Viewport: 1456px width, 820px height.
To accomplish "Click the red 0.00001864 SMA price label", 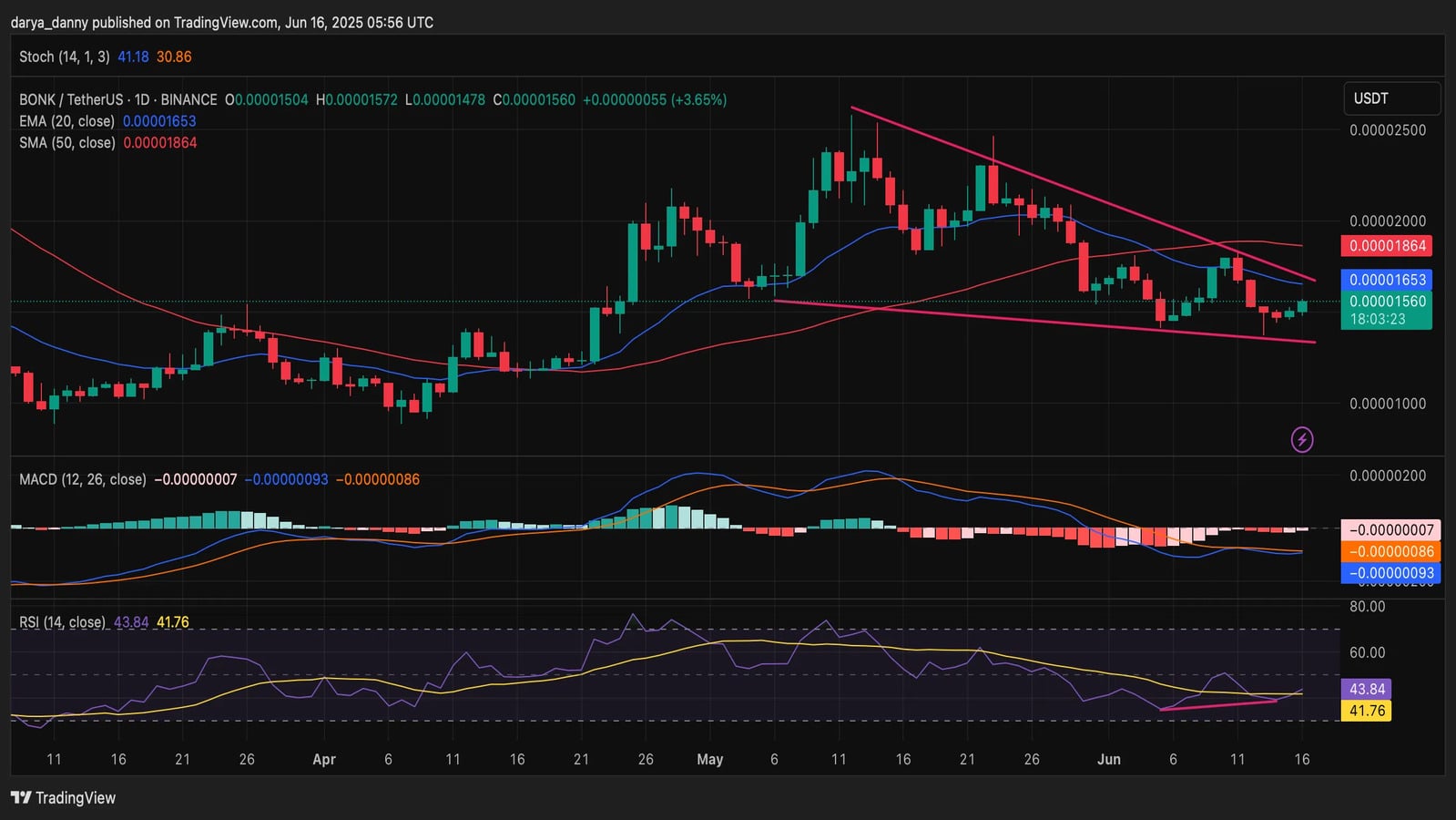I will click(x=1387, y=246).
